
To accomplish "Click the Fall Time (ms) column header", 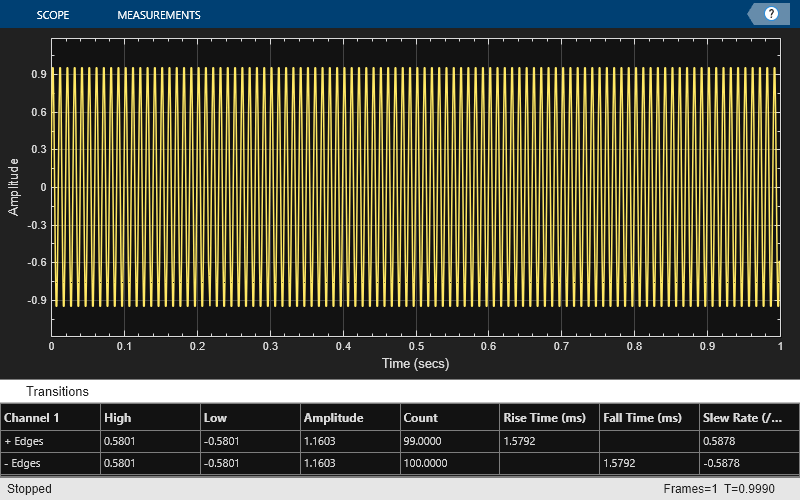I will 649,418.
